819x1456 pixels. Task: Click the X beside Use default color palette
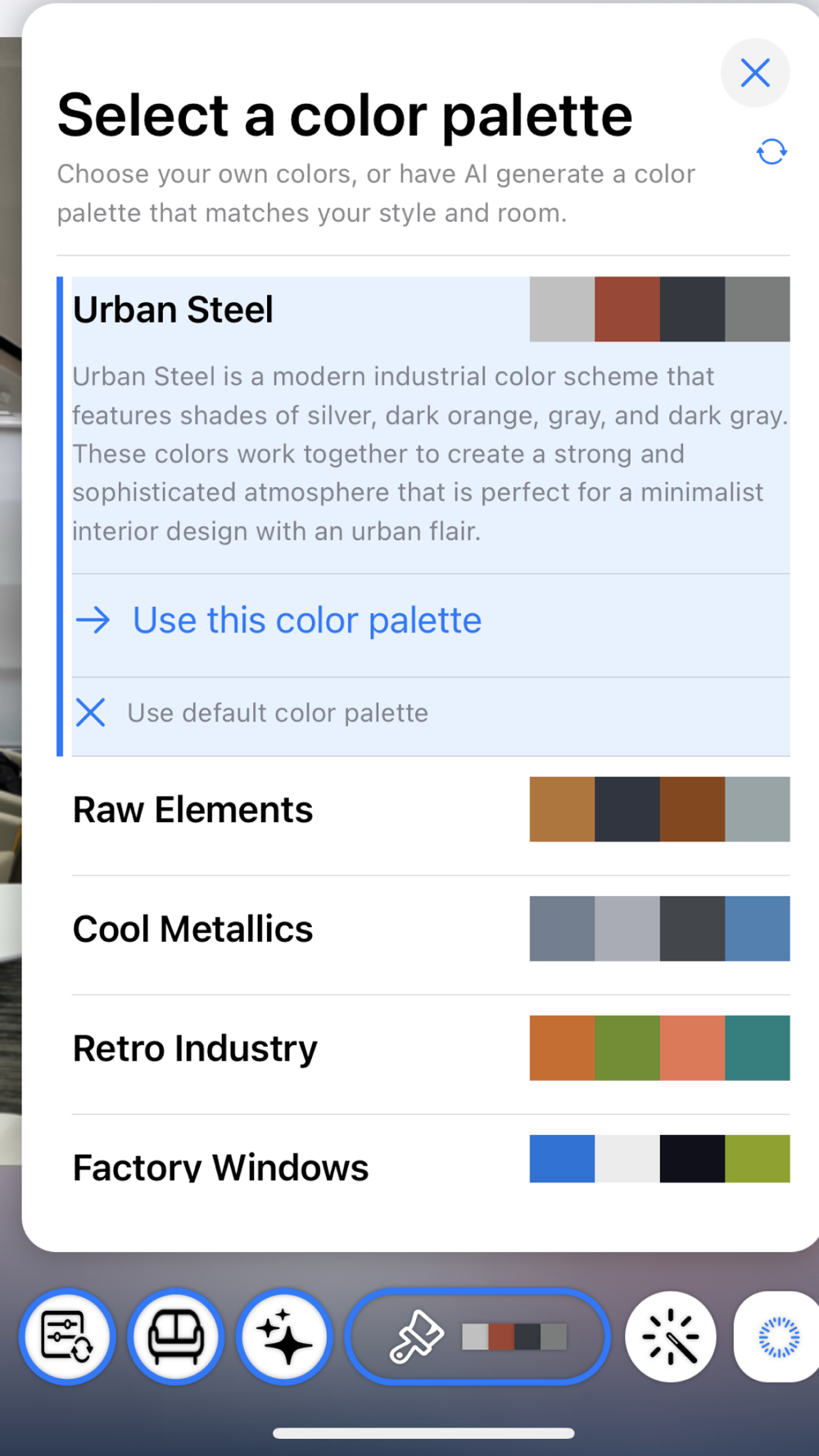click(x=91, y=713)
